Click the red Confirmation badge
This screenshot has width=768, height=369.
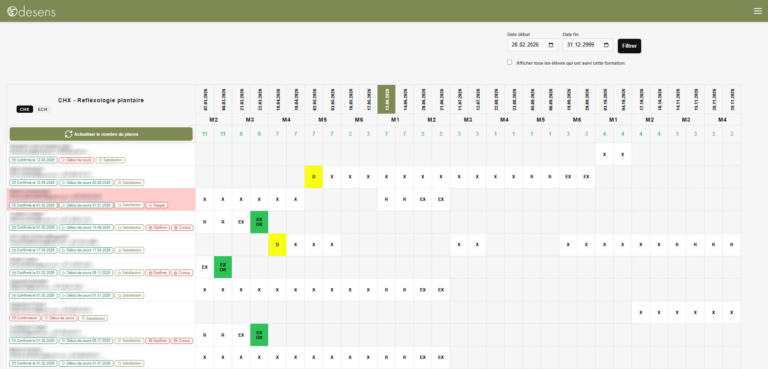(24, 318)
